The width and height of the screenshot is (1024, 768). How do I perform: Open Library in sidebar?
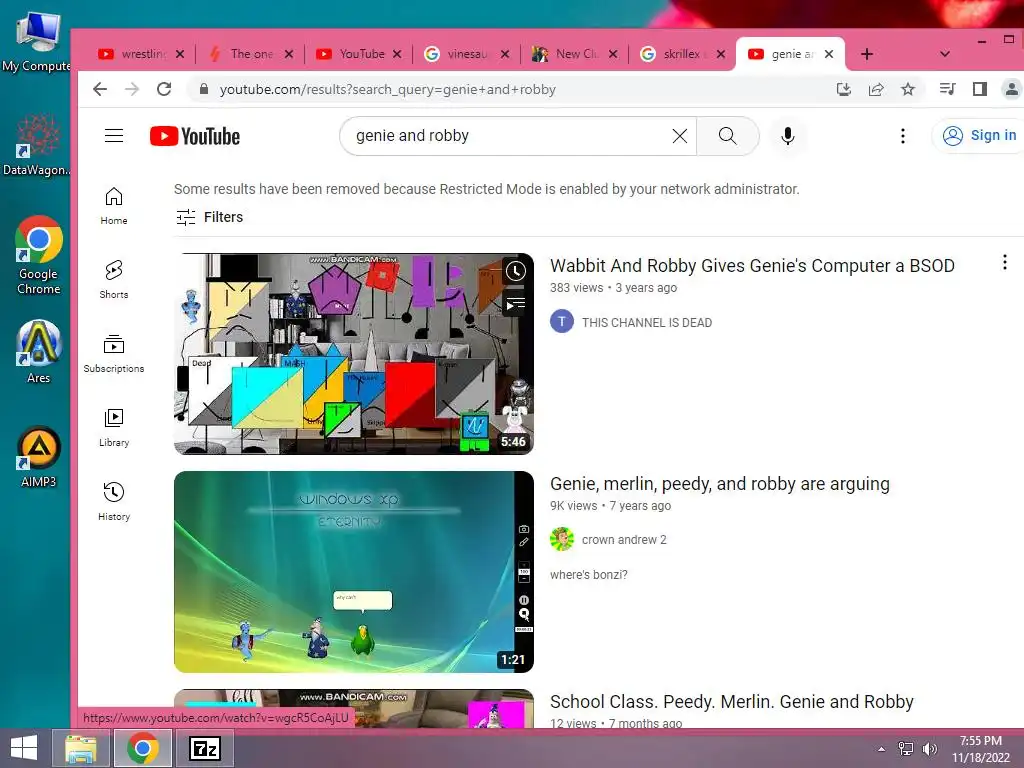tap(114, 428)
